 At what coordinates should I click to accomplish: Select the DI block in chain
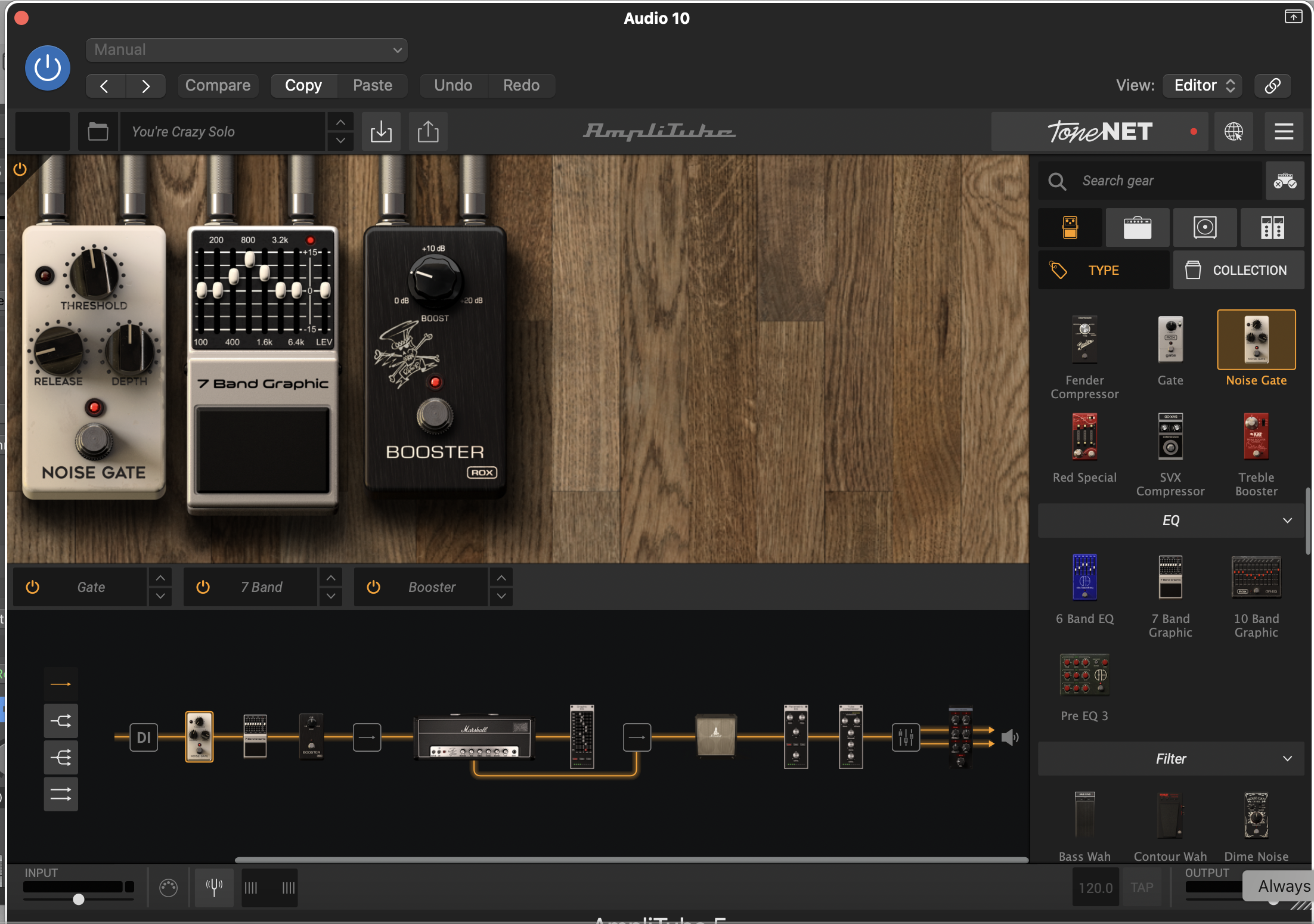coord(144,737)
